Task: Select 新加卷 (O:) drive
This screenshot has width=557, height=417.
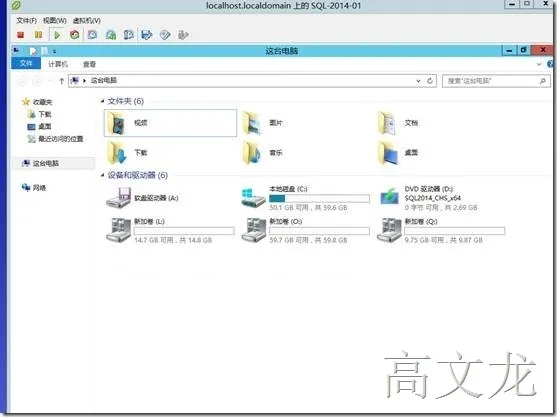Action: click(x=305, y=231)
